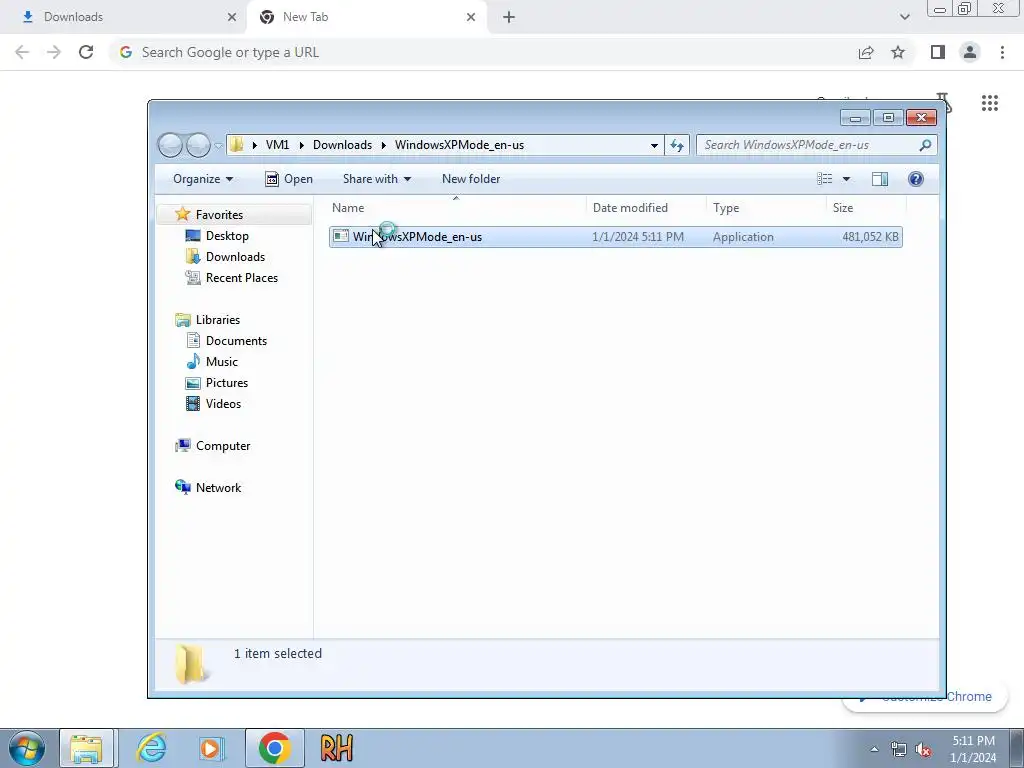Click the Open toolbar button
Screen dimensions: 1024x768
tap(289, 179)
